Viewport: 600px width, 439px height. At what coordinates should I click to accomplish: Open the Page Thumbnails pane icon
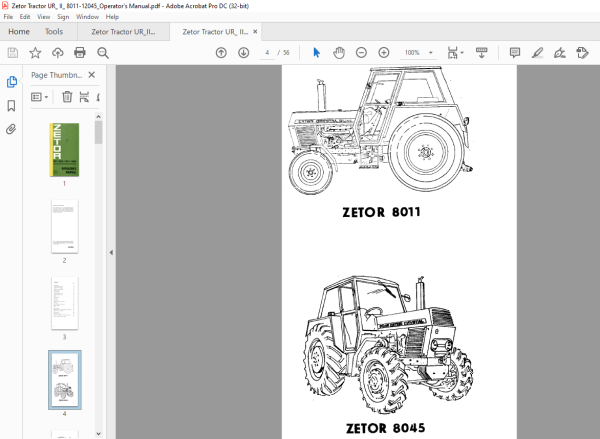click(x=11, y=82)
